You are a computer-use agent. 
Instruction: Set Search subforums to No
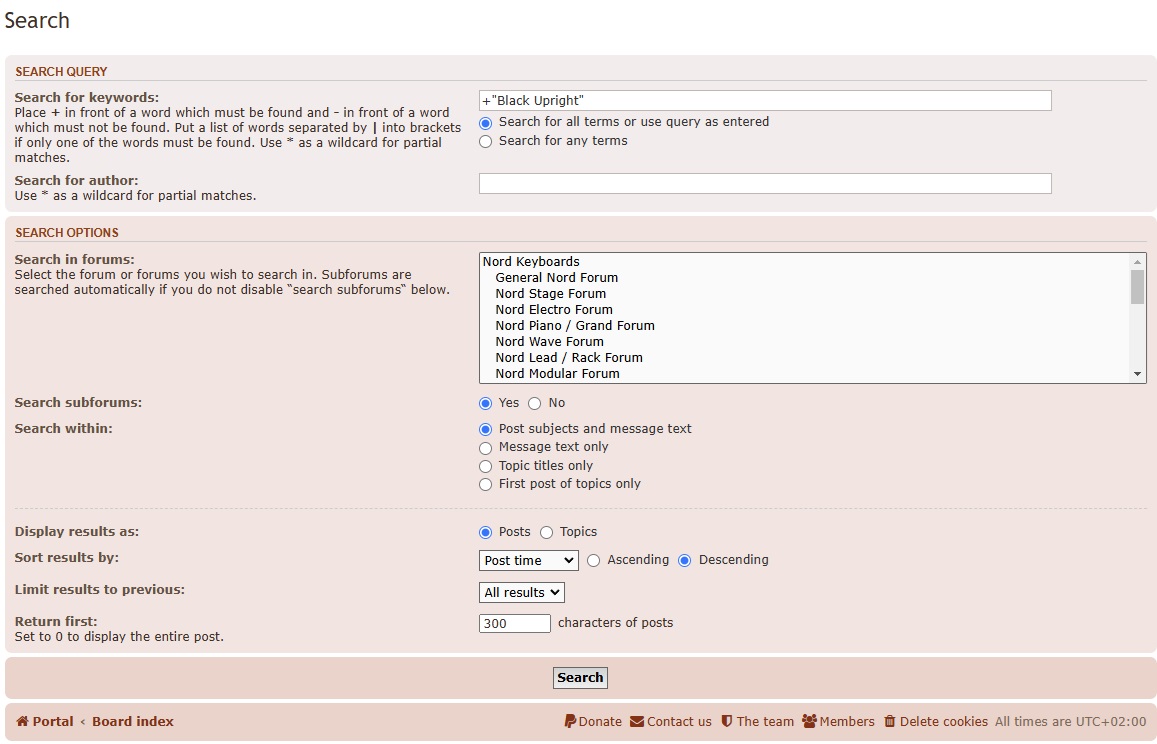[535, 404]
